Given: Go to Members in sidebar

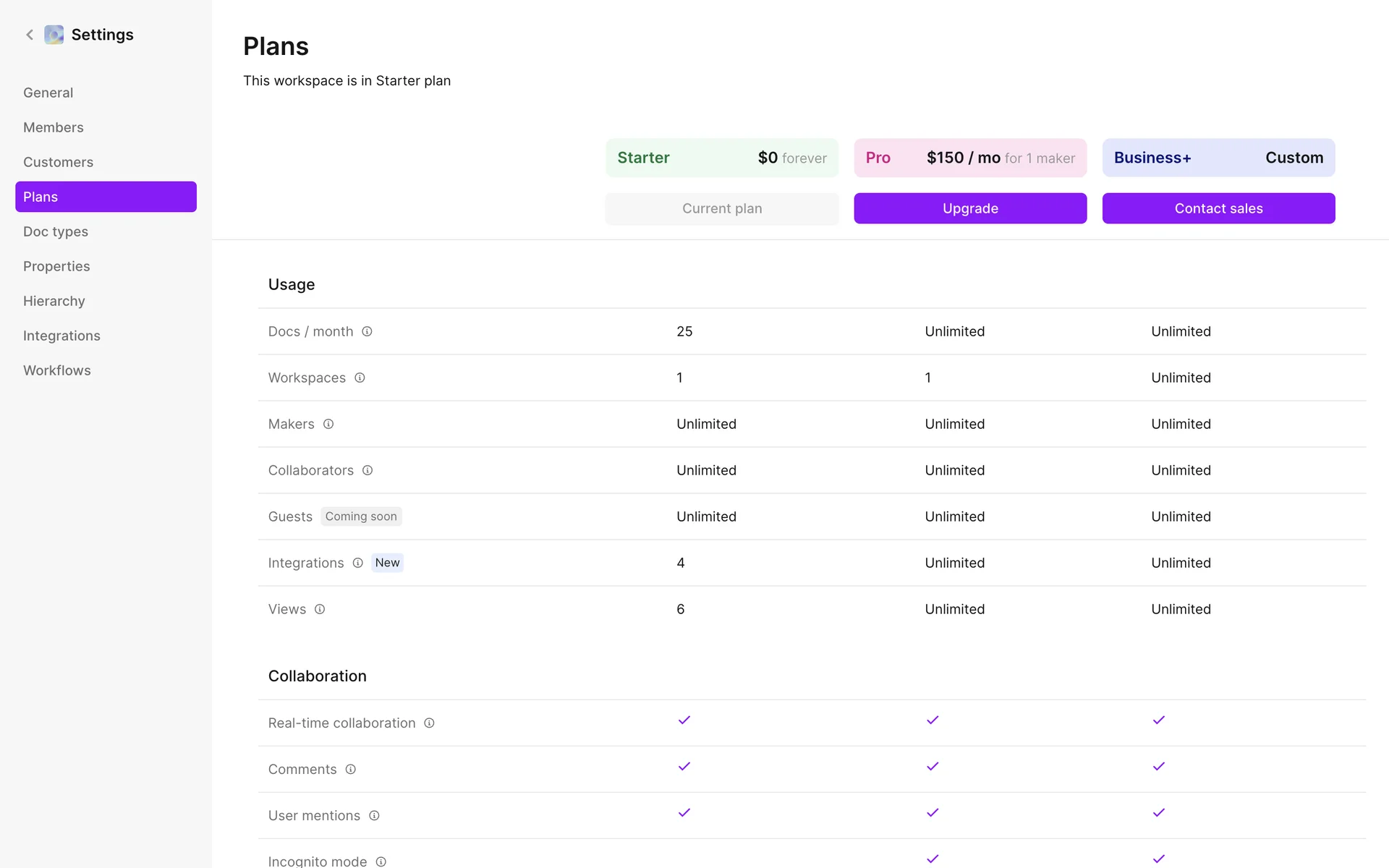Looking at the screenshot, I should [x=53, y=127].
